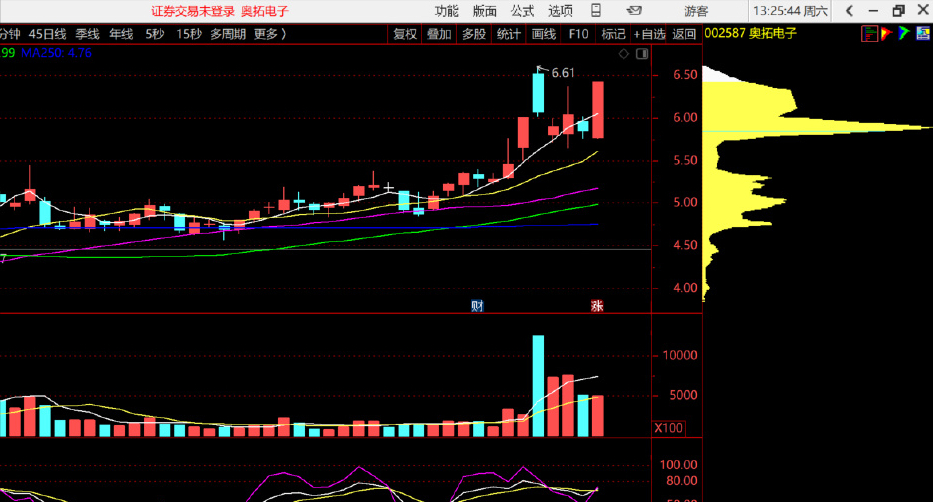Expand the 更多 periods dropdown
The height and width of the screenshot is (502, 933).
pyautogui.click(x=270, y=34)
